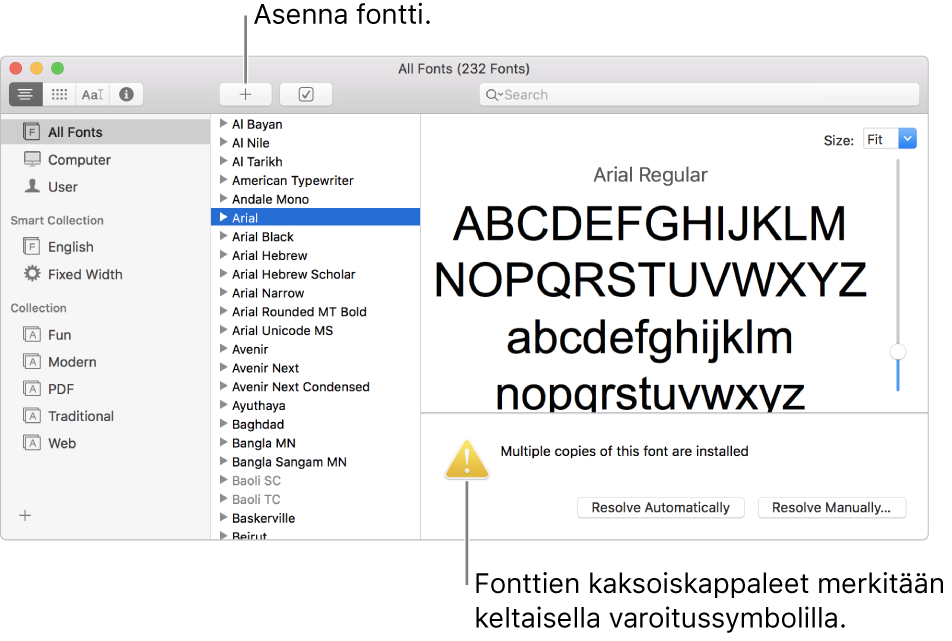Expand the Al Tarikh font family

coord(223,161)
